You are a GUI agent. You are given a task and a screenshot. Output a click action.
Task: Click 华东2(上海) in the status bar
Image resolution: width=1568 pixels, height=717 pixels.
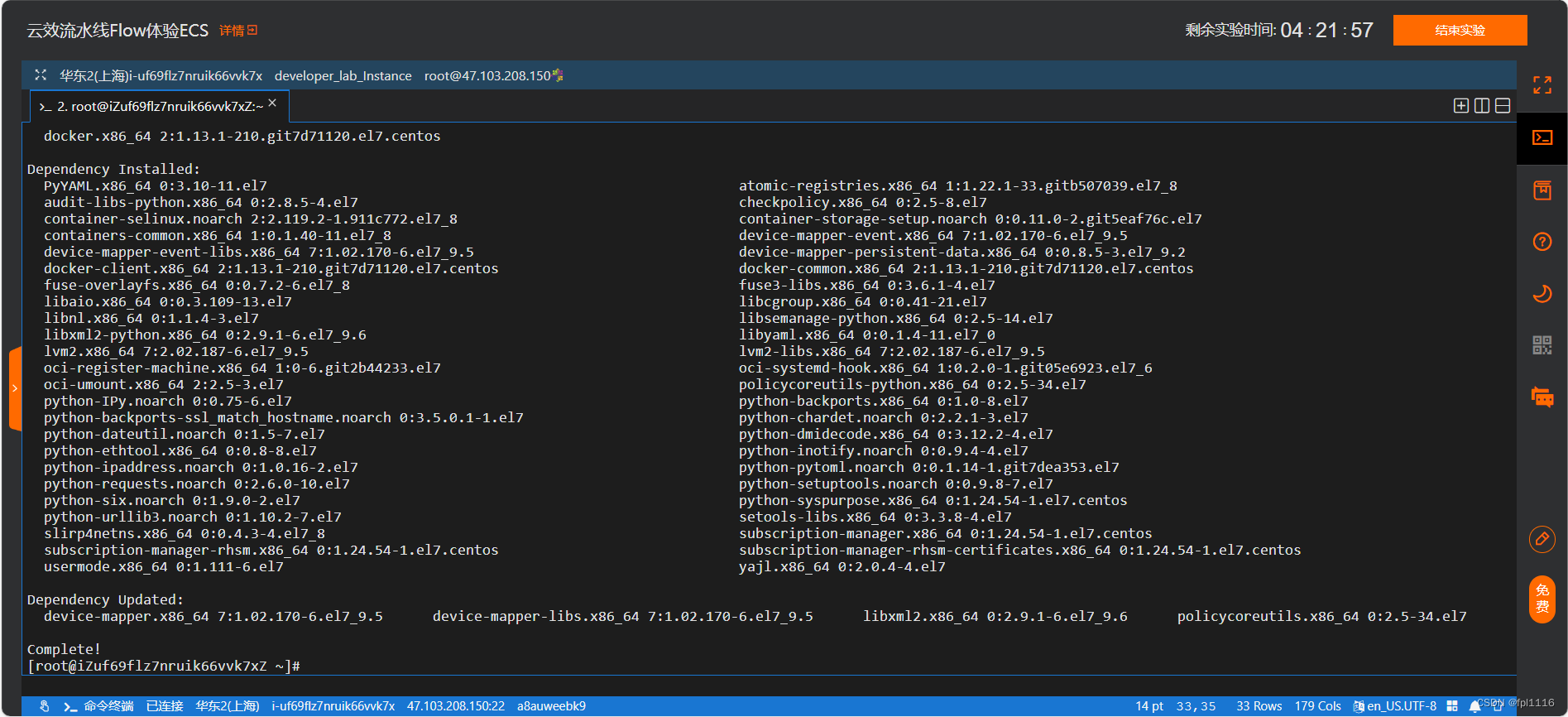pyautogui.click(x=228, y=706)
